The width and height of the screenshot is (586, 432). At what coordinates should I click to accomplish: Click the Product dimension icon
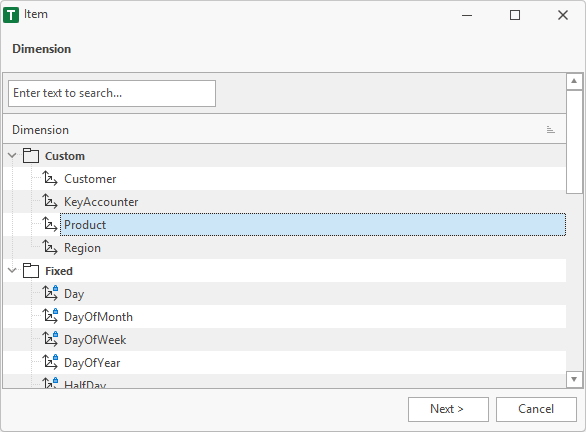tap(50, 225)
